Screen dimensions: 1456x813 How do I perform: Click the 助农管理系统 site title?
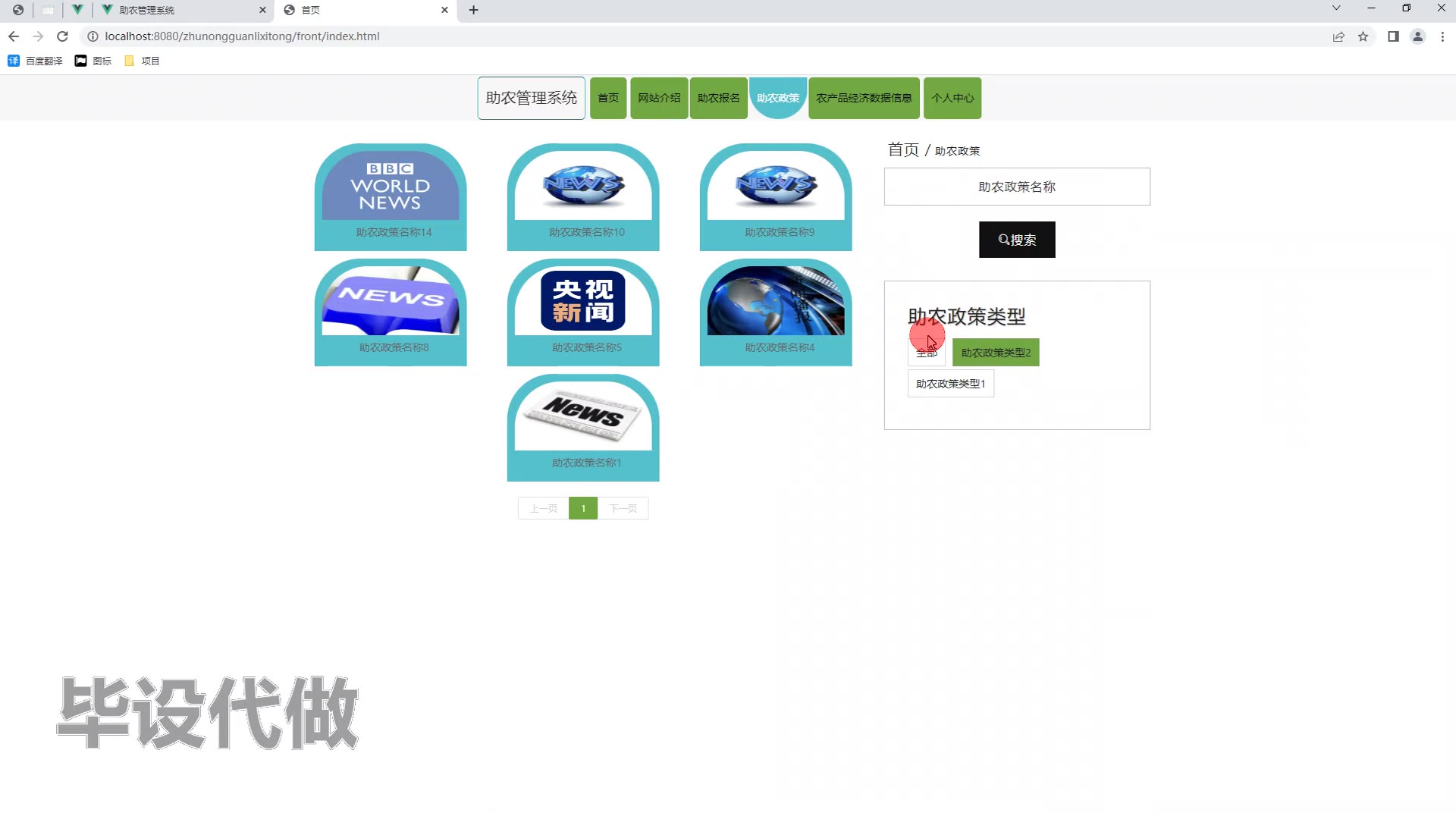[532, 98]
